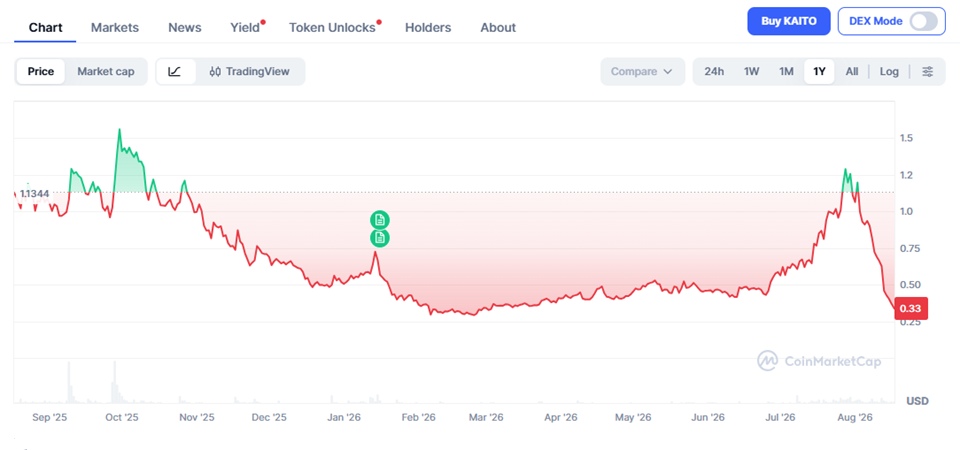This screenshot has width=960, height=450.
Task: Select Price view
Action: click(x=40, y=72)
